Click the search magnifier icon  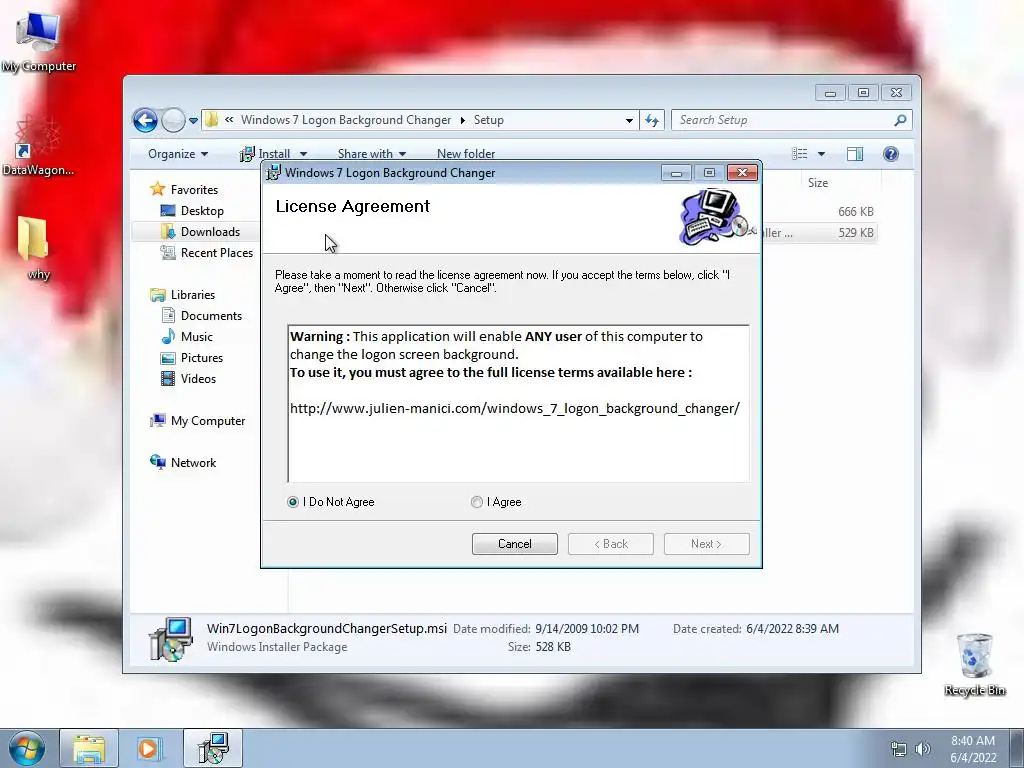click(901, 120)
